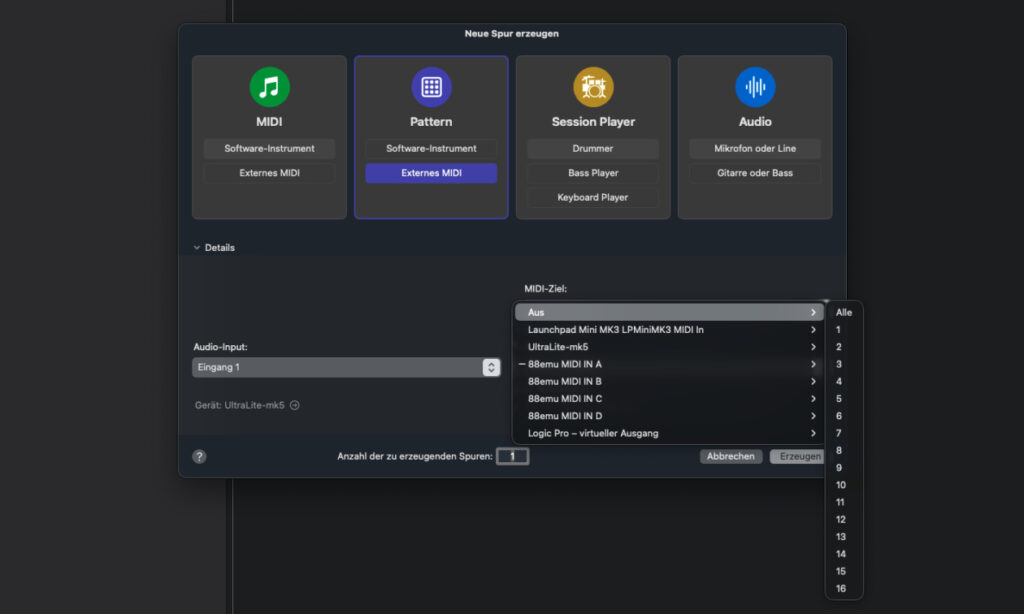
Task: Select MIDI channel 2
Action: [x=844, y=347]
